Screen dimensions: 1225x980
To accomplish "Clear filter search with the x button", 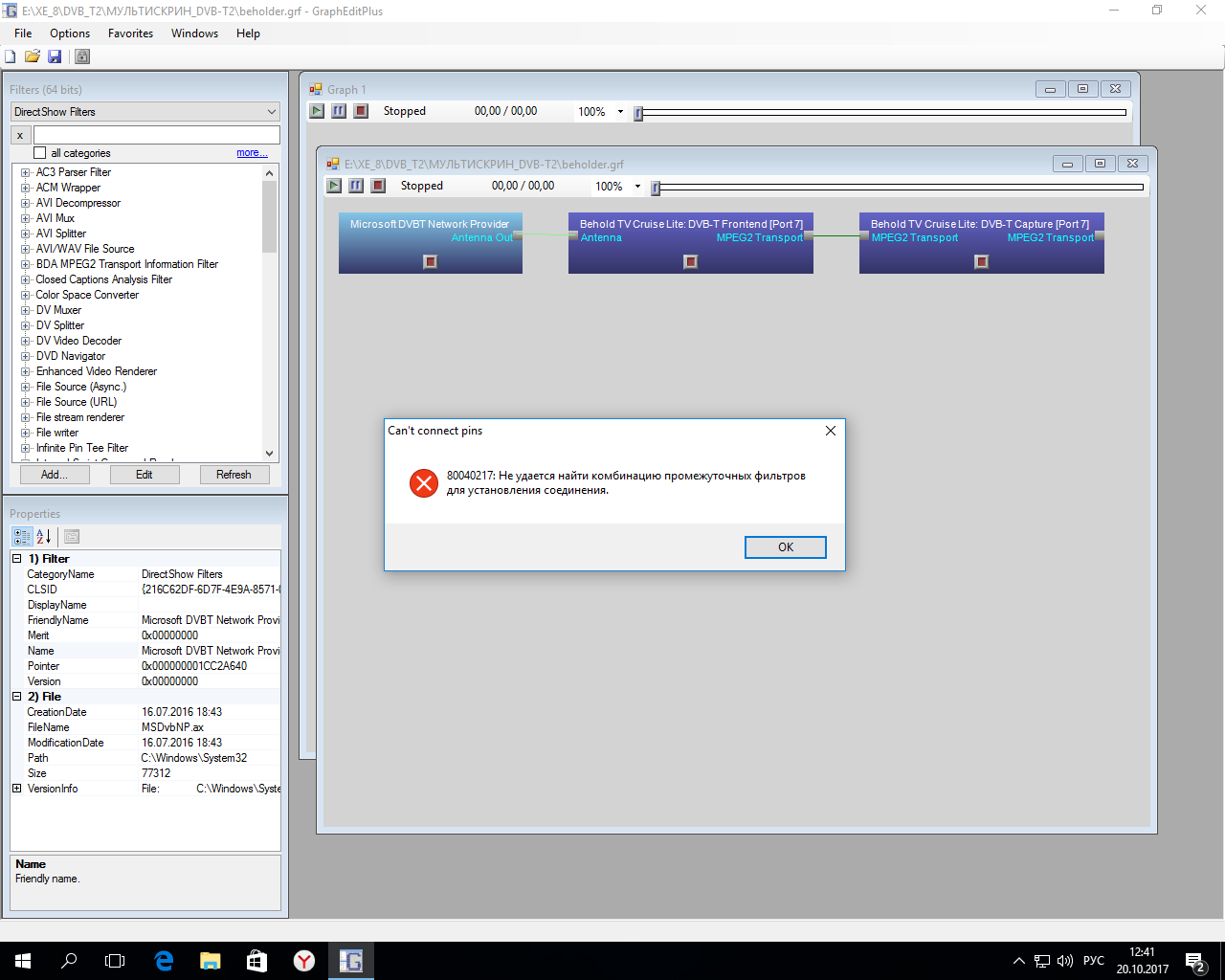I will point(20,135).
